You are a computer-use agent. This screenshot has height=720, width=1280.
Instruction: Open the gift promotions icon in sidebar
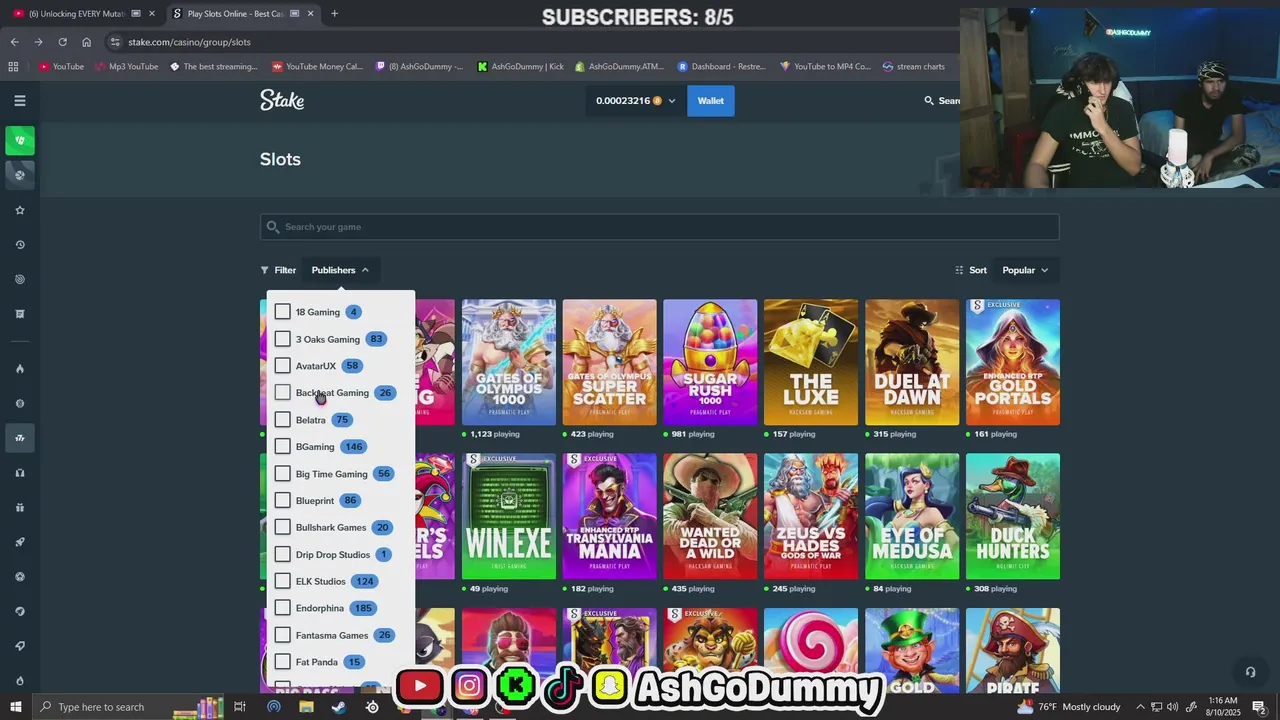click(20, 507)
